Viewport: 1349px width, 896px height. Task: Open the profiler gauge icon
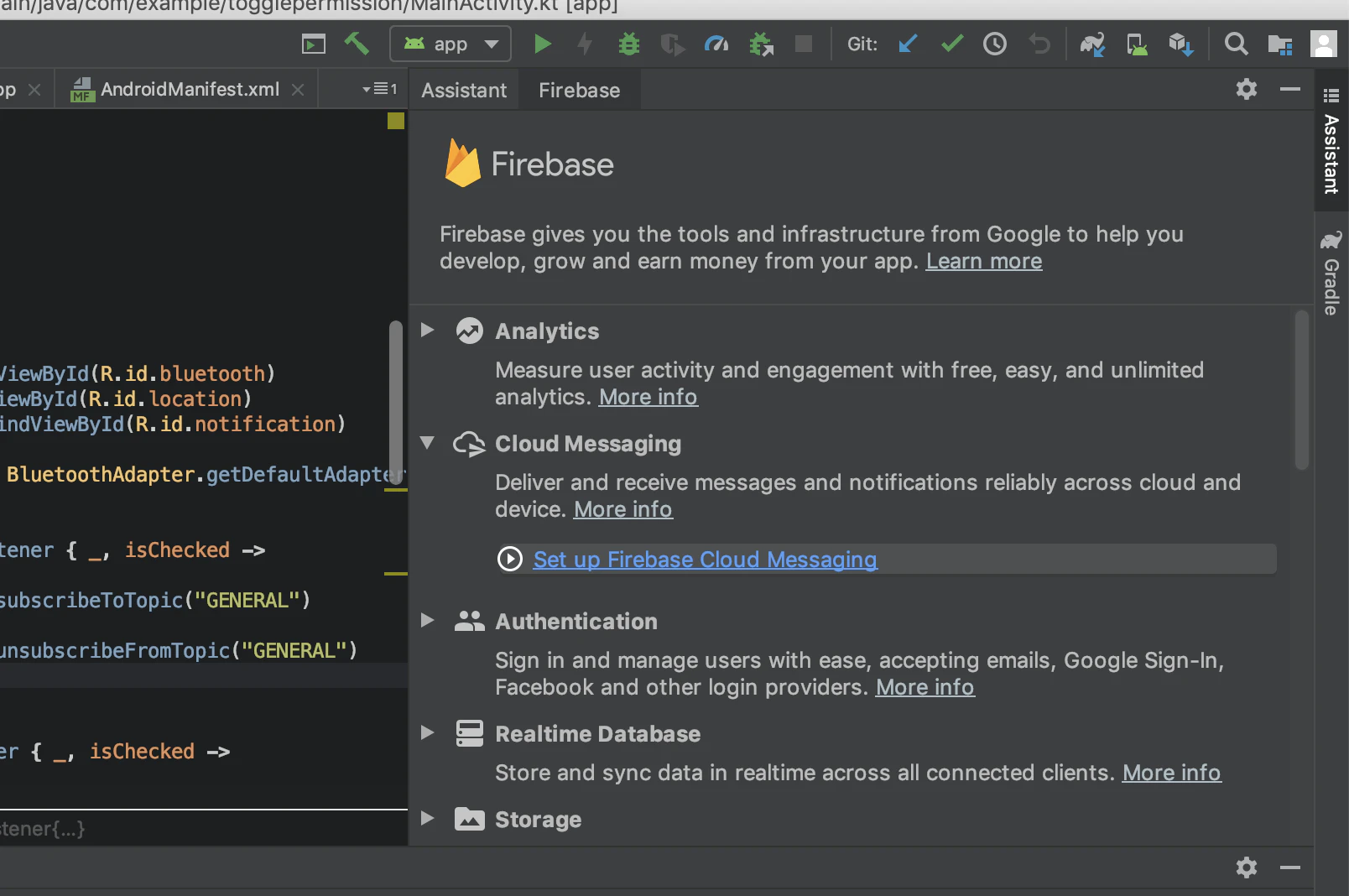coord(716,44)
